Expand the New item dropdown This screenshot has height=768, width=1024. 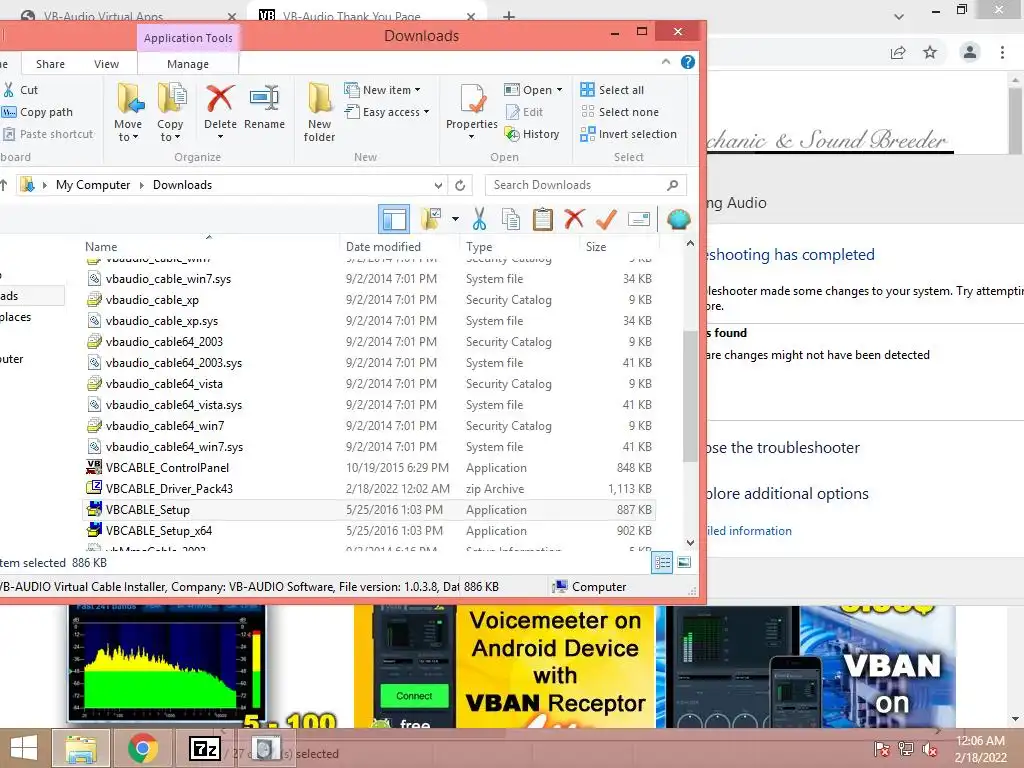pos(417,90)
